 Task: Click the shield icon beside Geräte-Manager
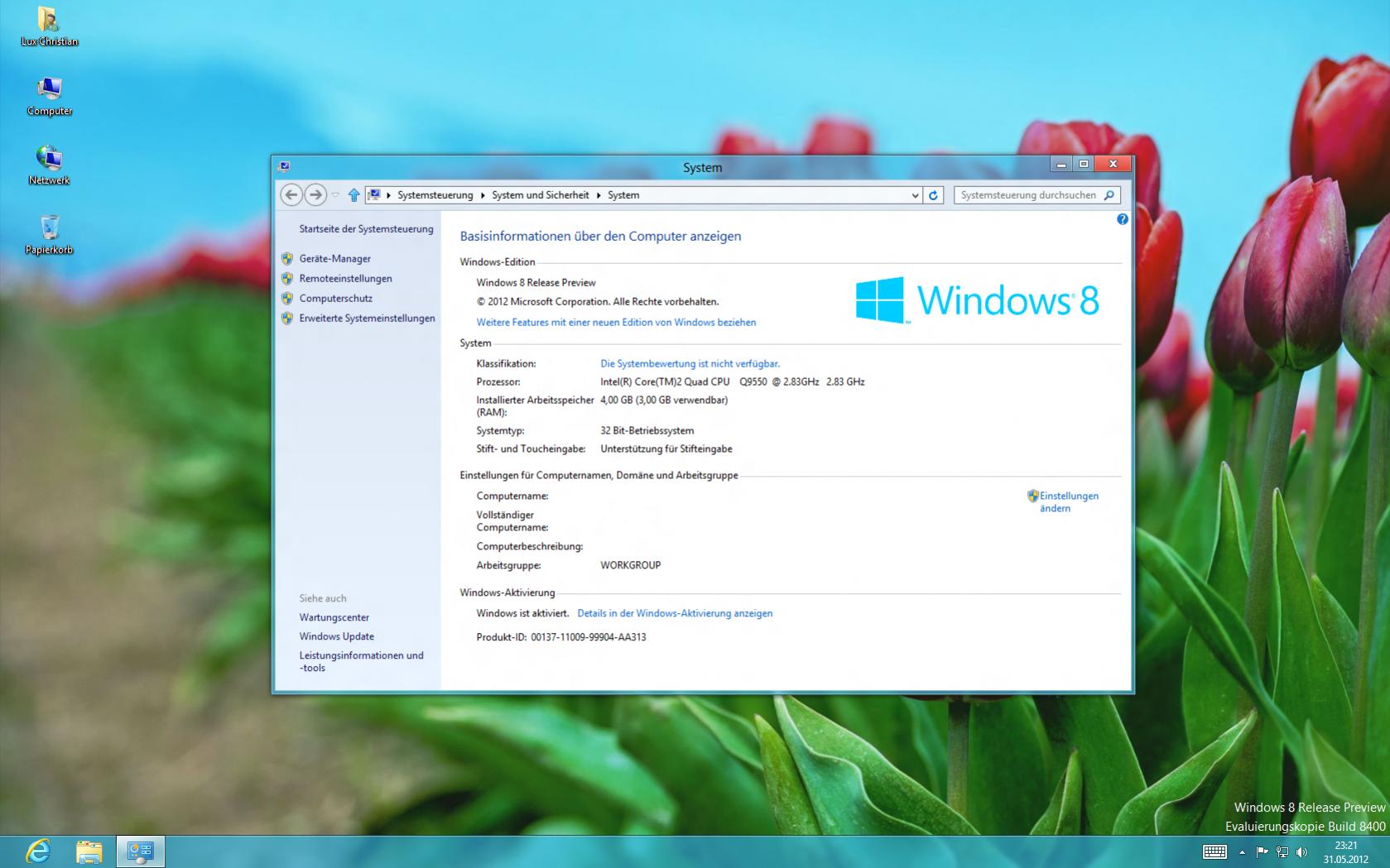tap(287, 259)
